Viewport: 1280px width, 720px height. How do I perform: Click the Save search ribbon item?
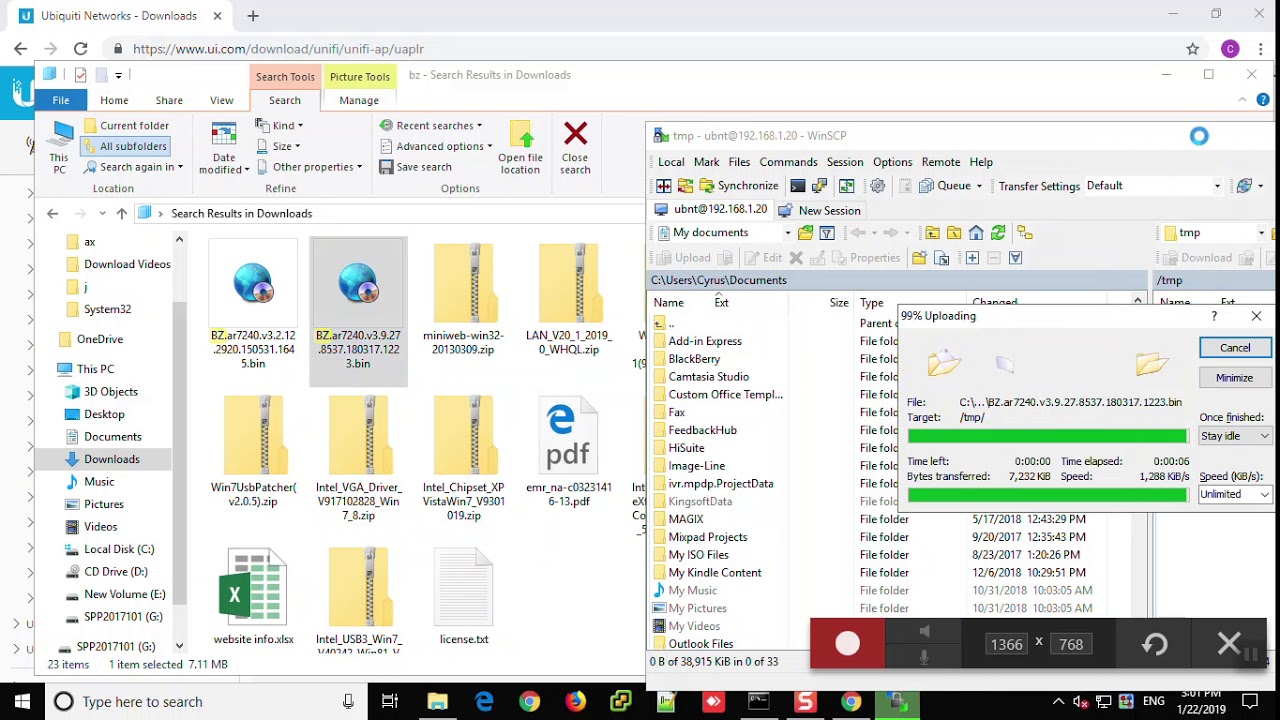(415, 167)
